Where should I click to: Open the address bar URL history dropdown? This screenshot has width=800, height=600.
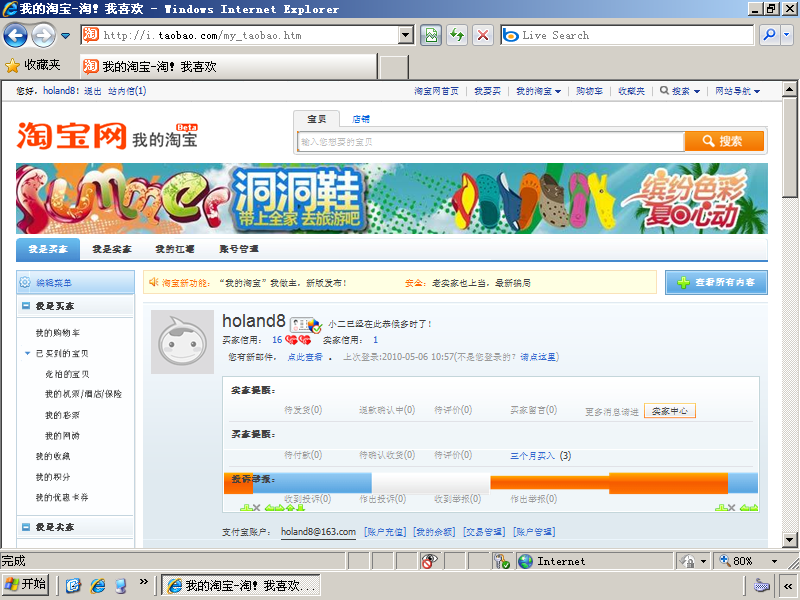pyautogui.click(x=406, y=35)
